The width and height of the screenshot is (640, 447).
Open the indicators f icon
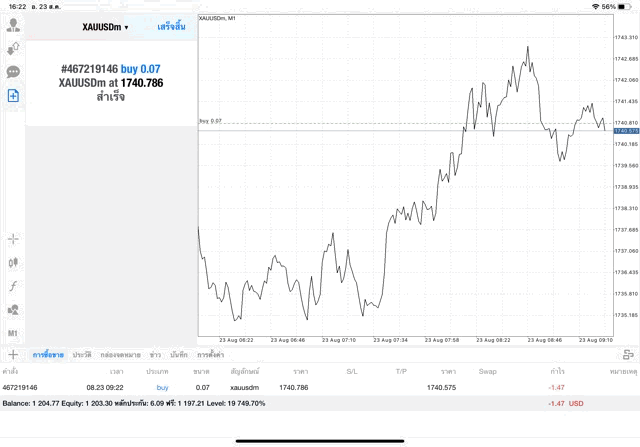[x=13, y=286]
